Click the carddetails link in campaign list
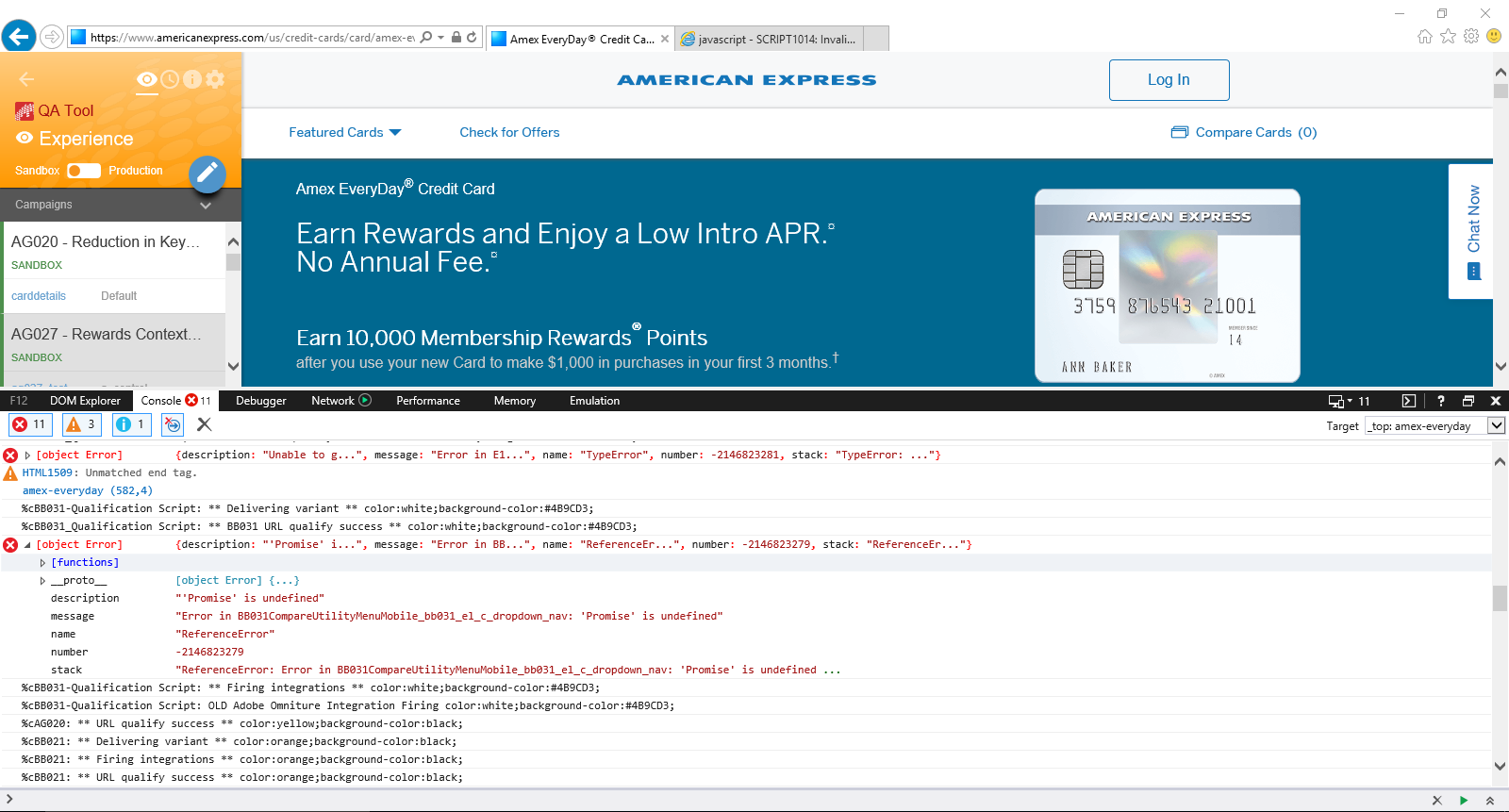 coord(39,296)
